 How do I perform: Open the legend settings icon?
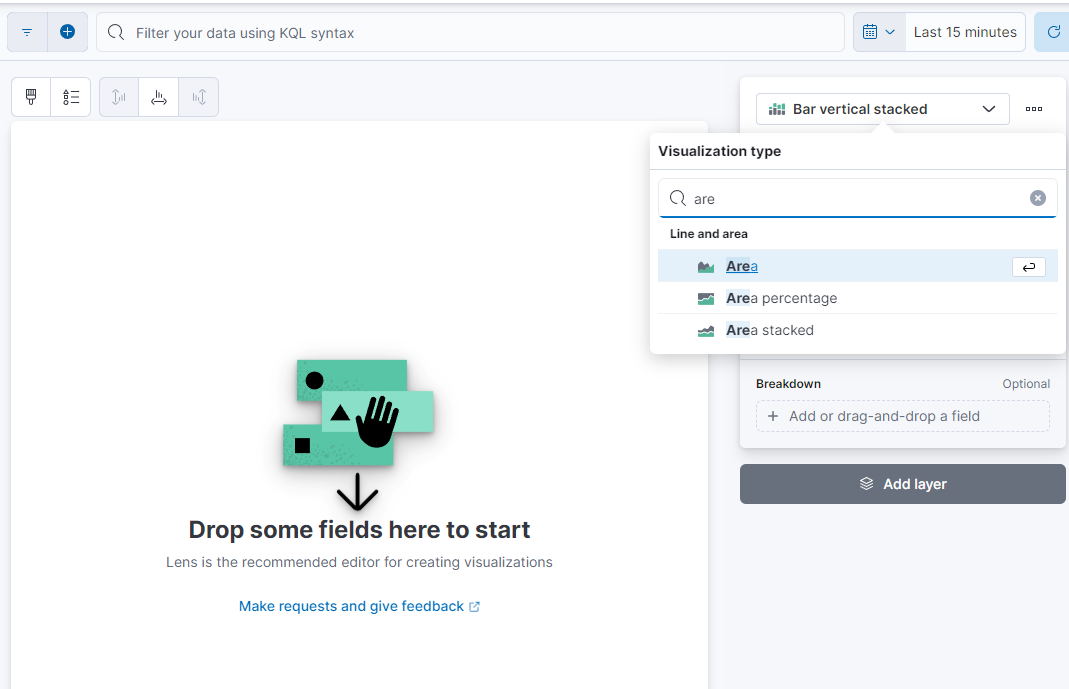click(x=71, y=96)
